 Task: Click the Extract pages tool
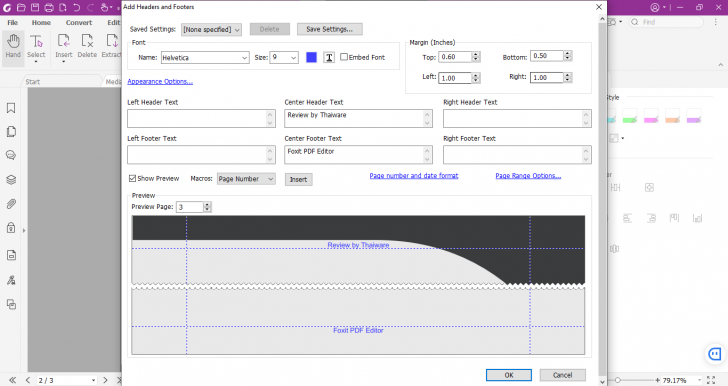pos(111,45)
